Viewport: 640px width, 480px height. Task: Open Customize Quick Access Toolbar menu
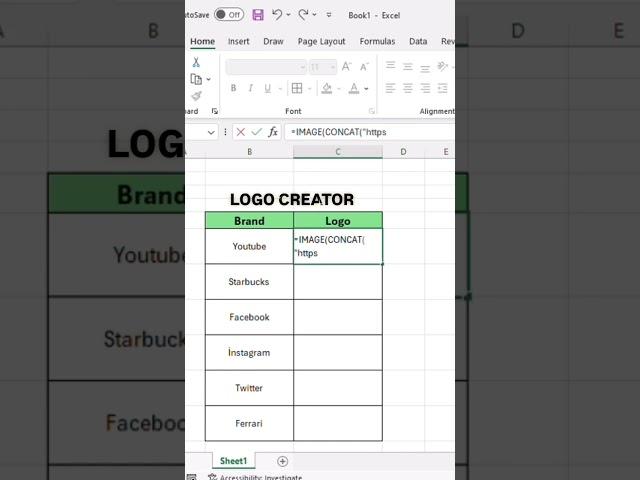[x=329, y=15]
